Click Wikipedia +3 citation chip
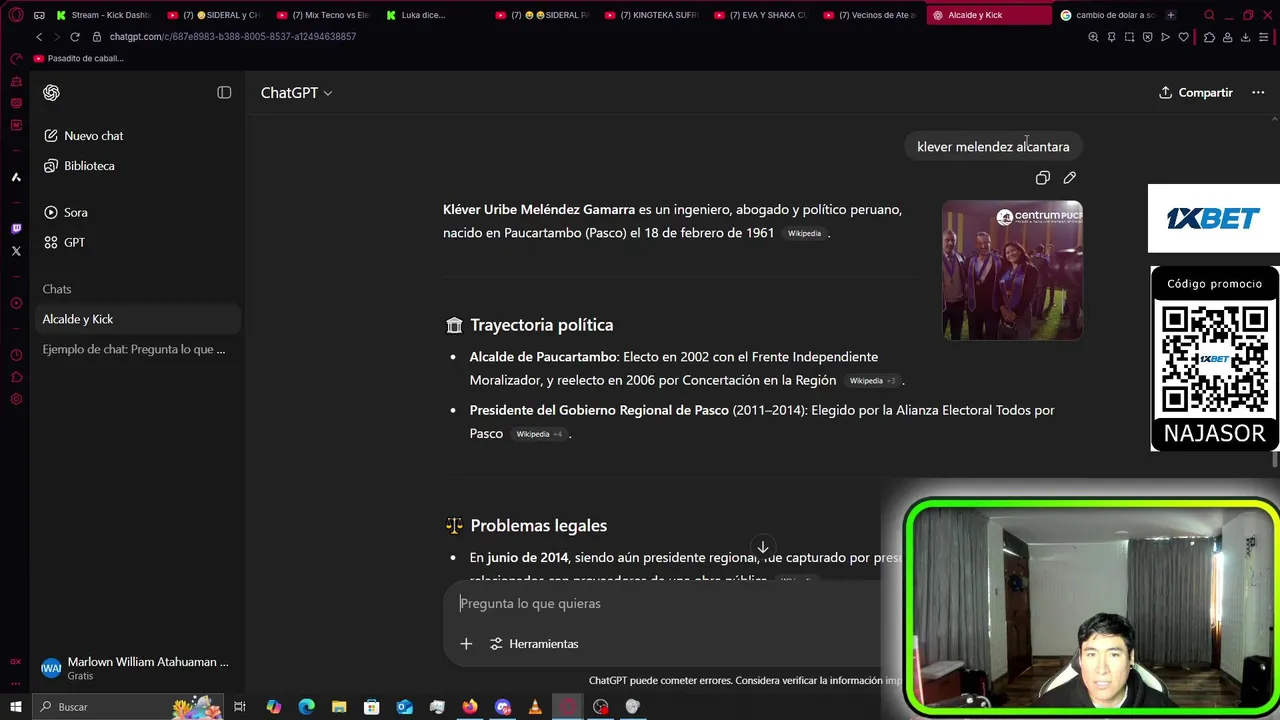 point(872,381)
